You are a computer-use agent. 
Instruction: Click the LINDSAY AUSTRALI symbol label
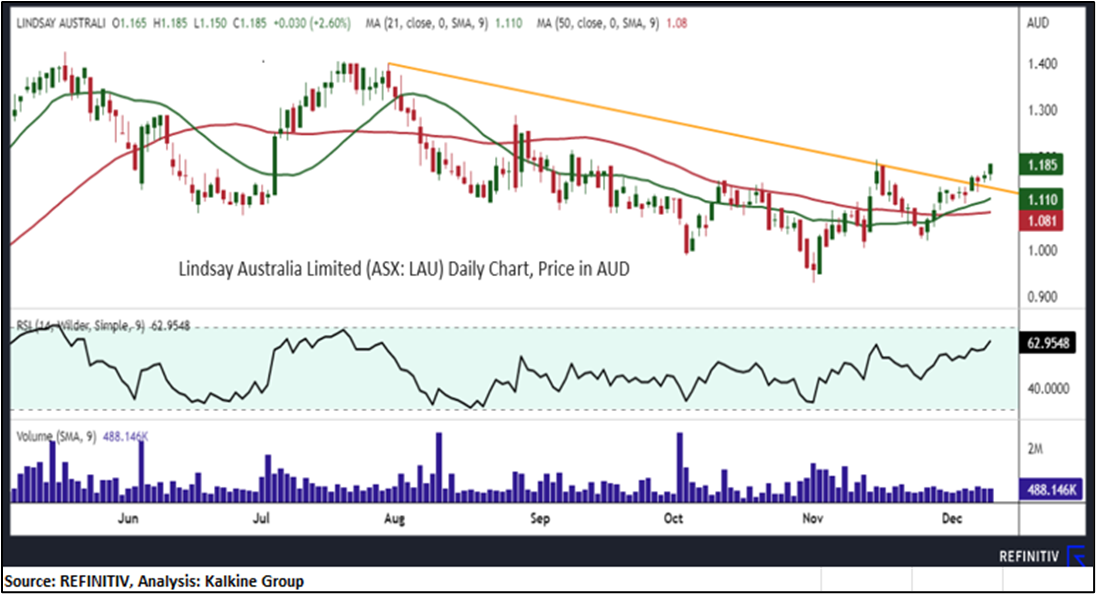point(61,23)
